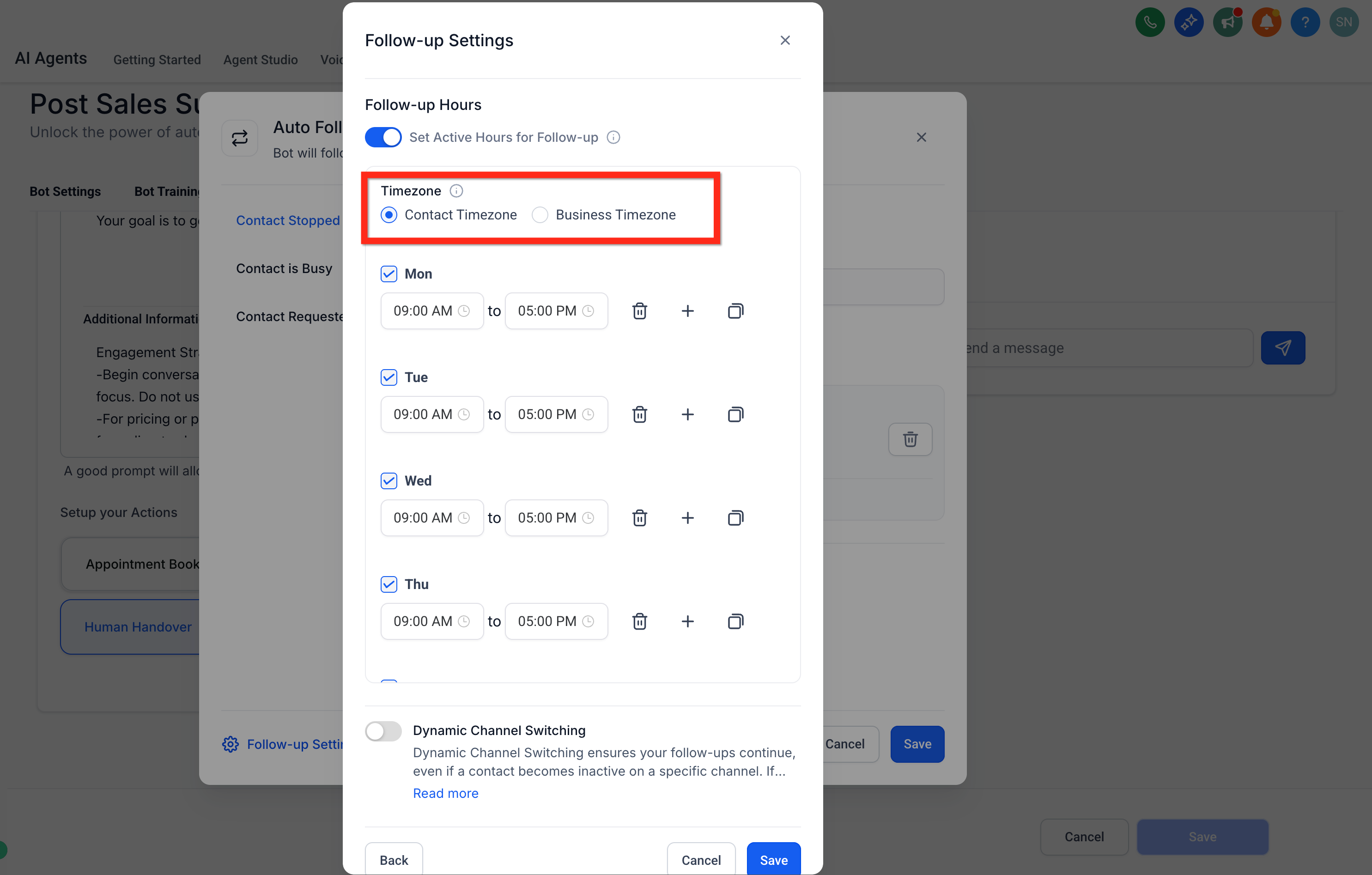Click Appointment Booking action card
Image resolution: width=1372 pixels, height=875 pixels.
(130, 564)
